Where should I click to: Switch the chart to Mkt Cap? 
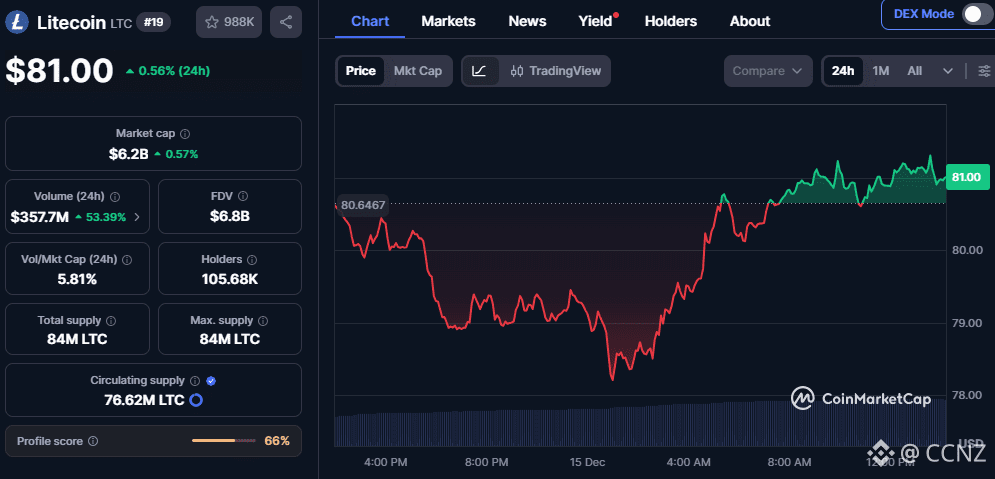tap(417, 71)
